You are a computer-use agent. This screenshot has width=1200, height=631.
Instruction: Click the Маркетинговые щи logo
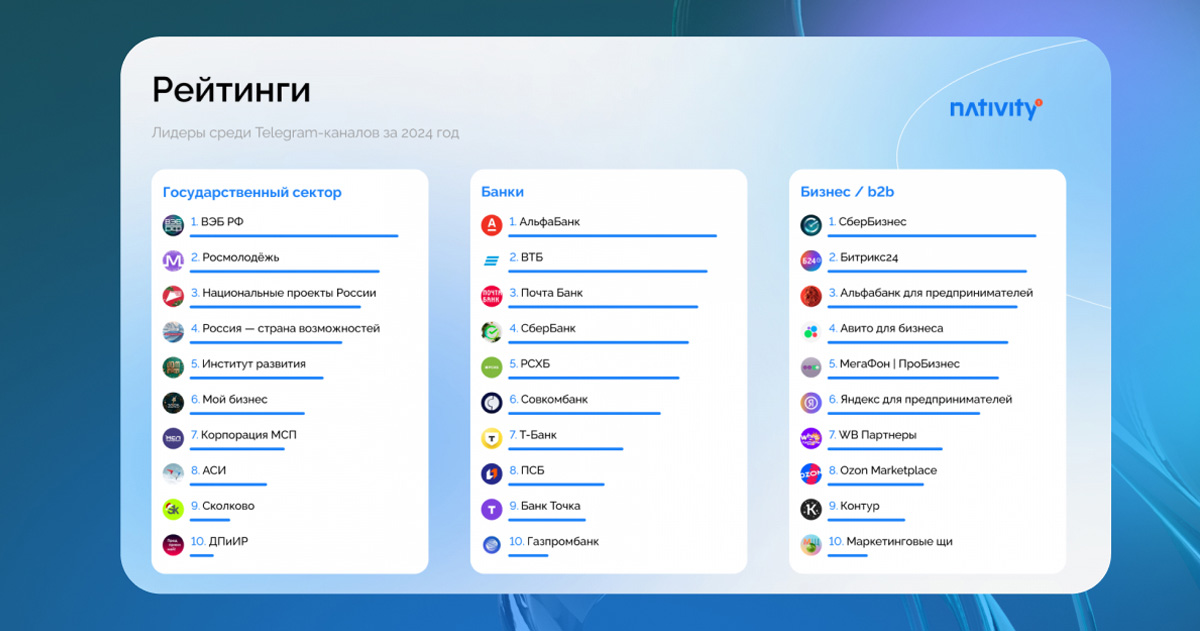coord(811,545)
